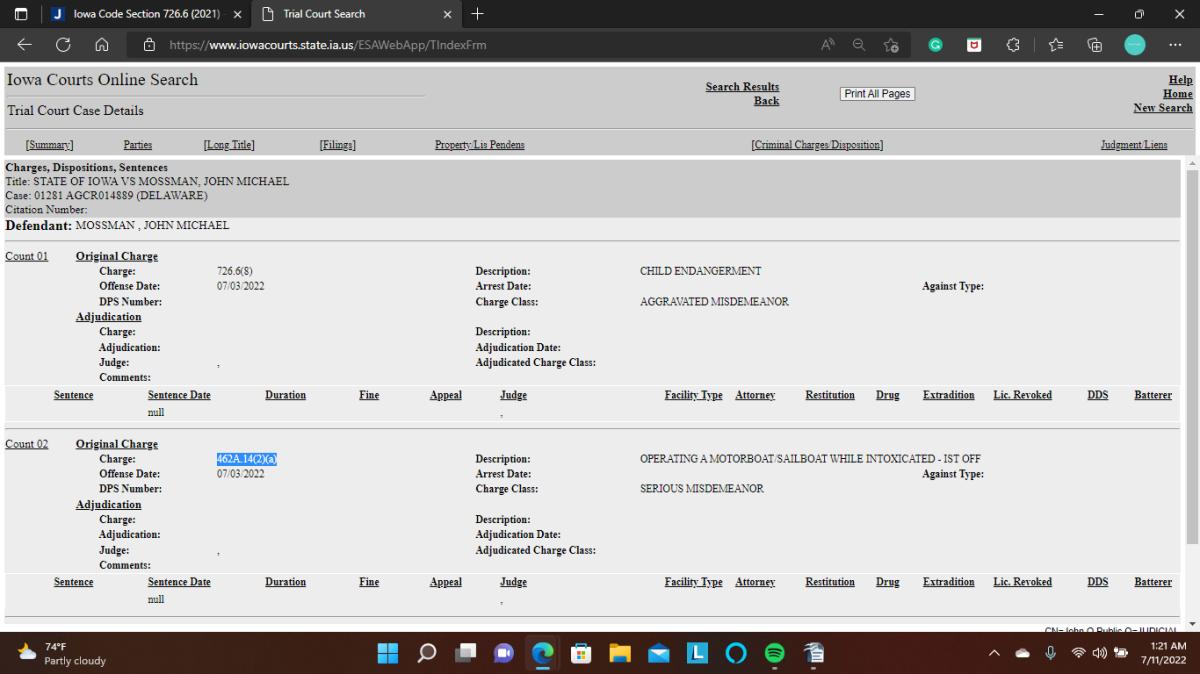Open the browser home page icon

click(x=101, y=45)
